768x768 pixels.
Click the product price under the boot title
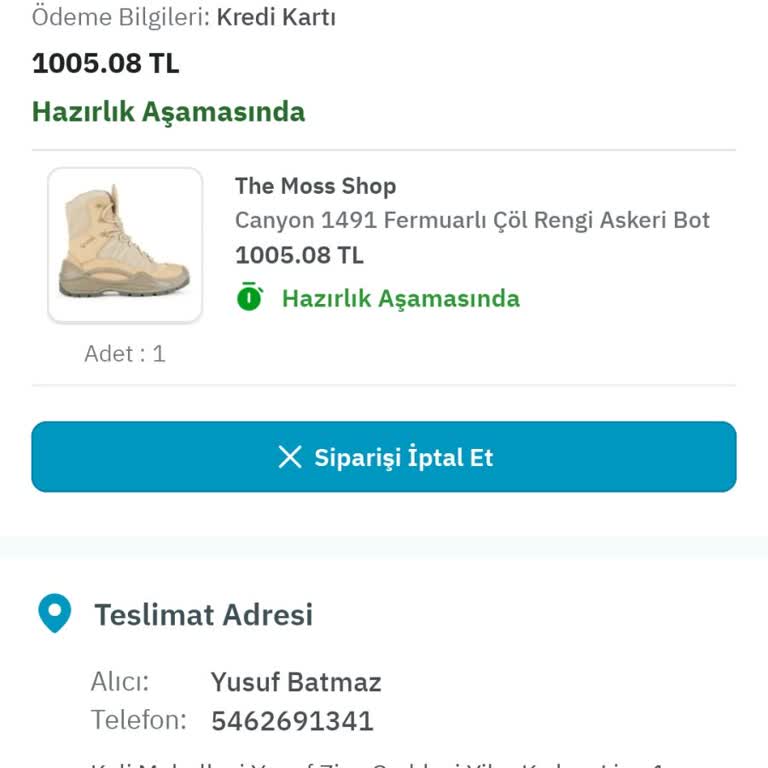299,255
